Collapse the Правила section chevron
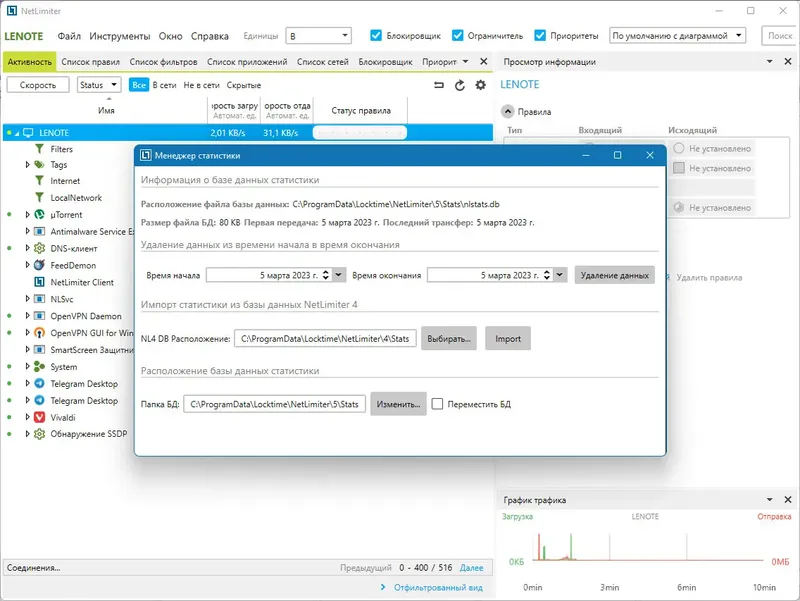 tap(508, 112)
